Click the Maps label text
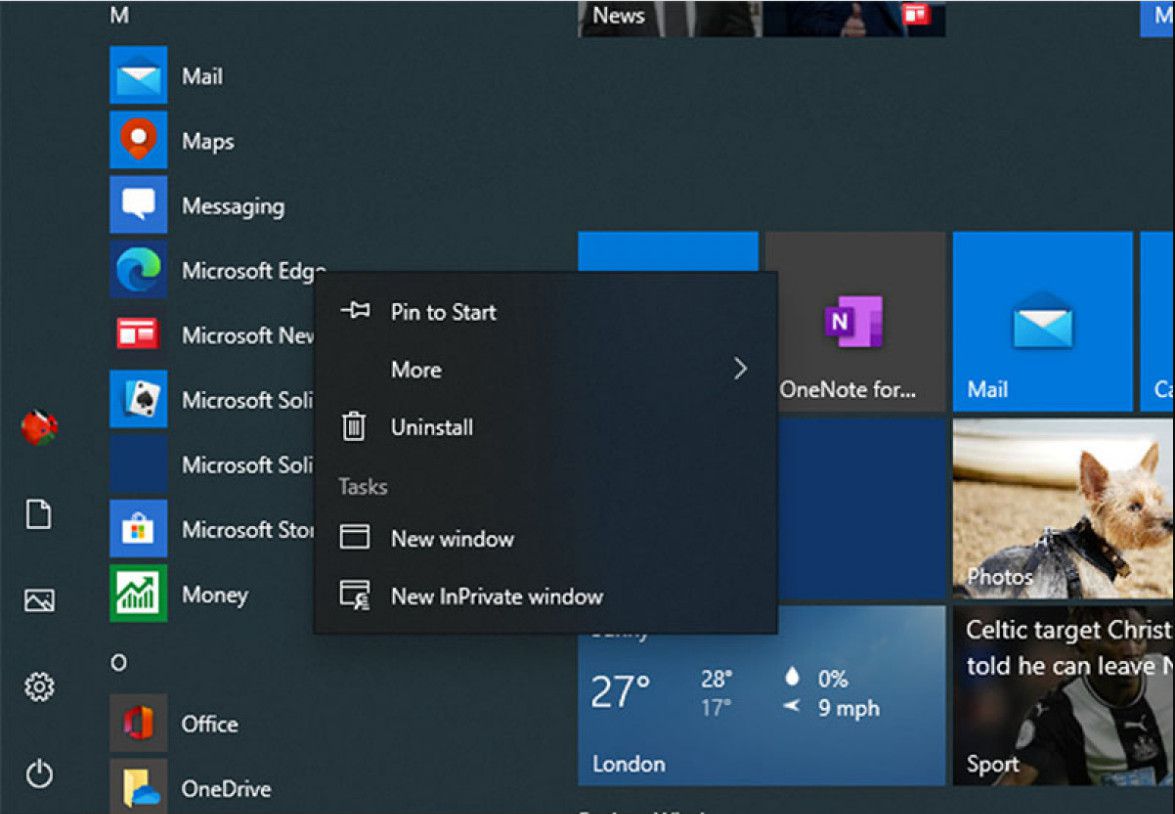This screenshot has width=1175, height=814. coord(208,142)
